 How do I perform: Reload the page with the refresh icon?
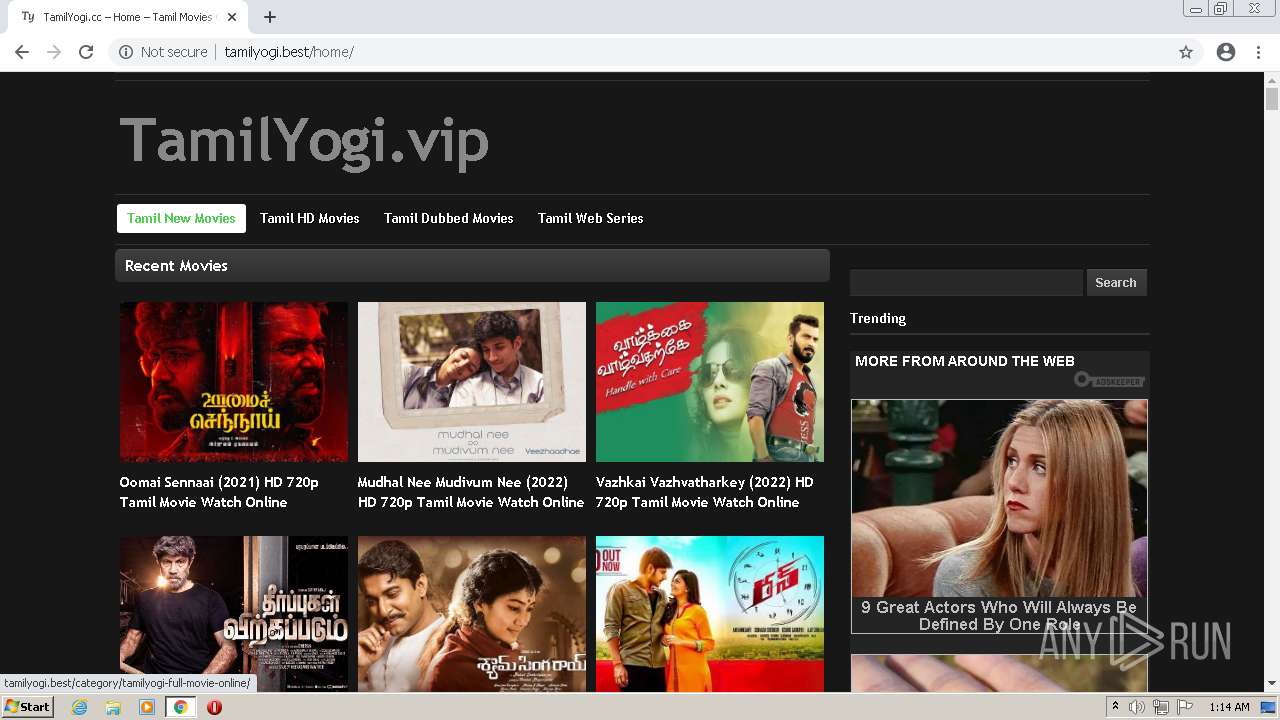(86, 52)
